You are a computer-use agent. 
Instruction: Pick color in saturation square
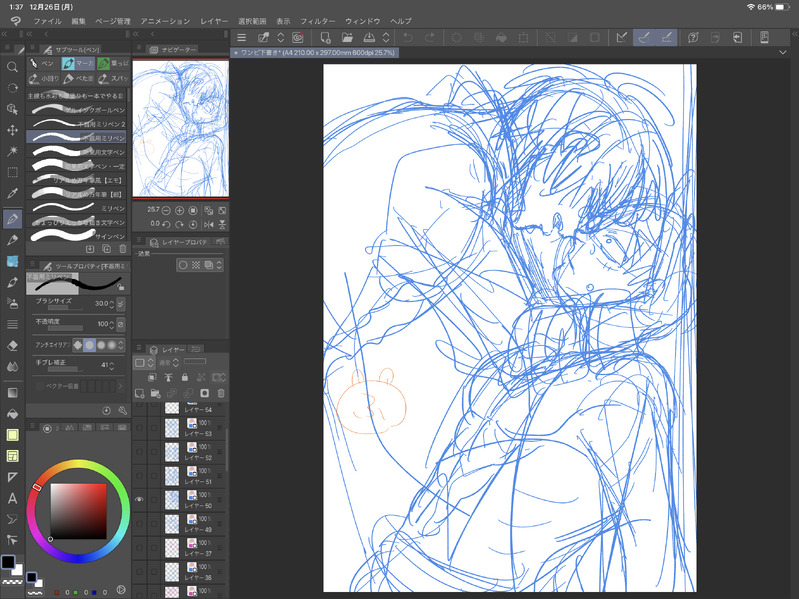pyautogui.click(x=78, y=511)
